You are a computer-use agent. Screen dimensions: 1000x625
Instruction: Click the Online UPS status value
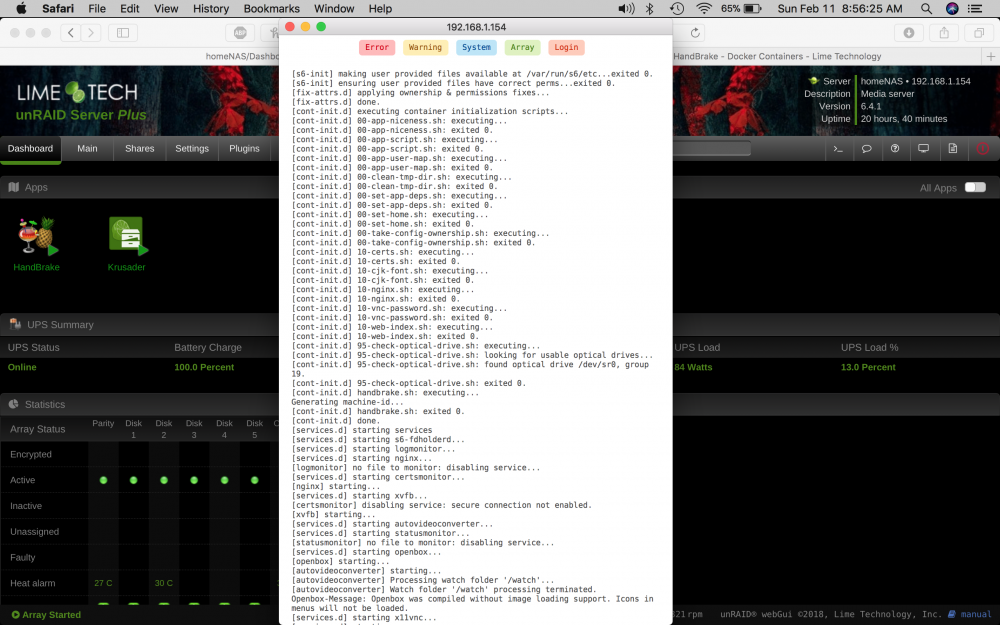[22, 367]
